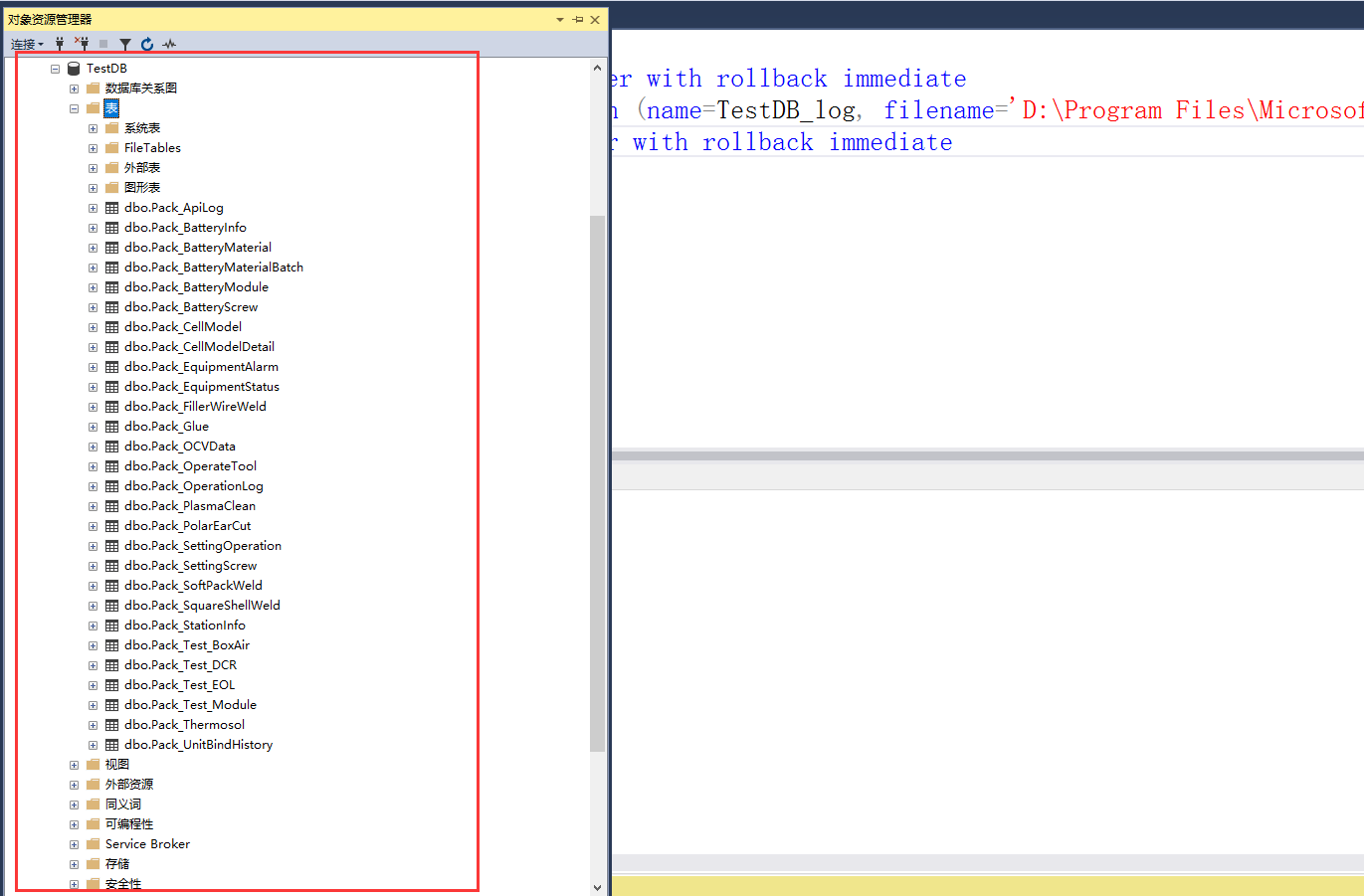Select the dbo.Pack_StationInfo table
The width and height of the screenshot is (1364, 896).
[185, 626]
